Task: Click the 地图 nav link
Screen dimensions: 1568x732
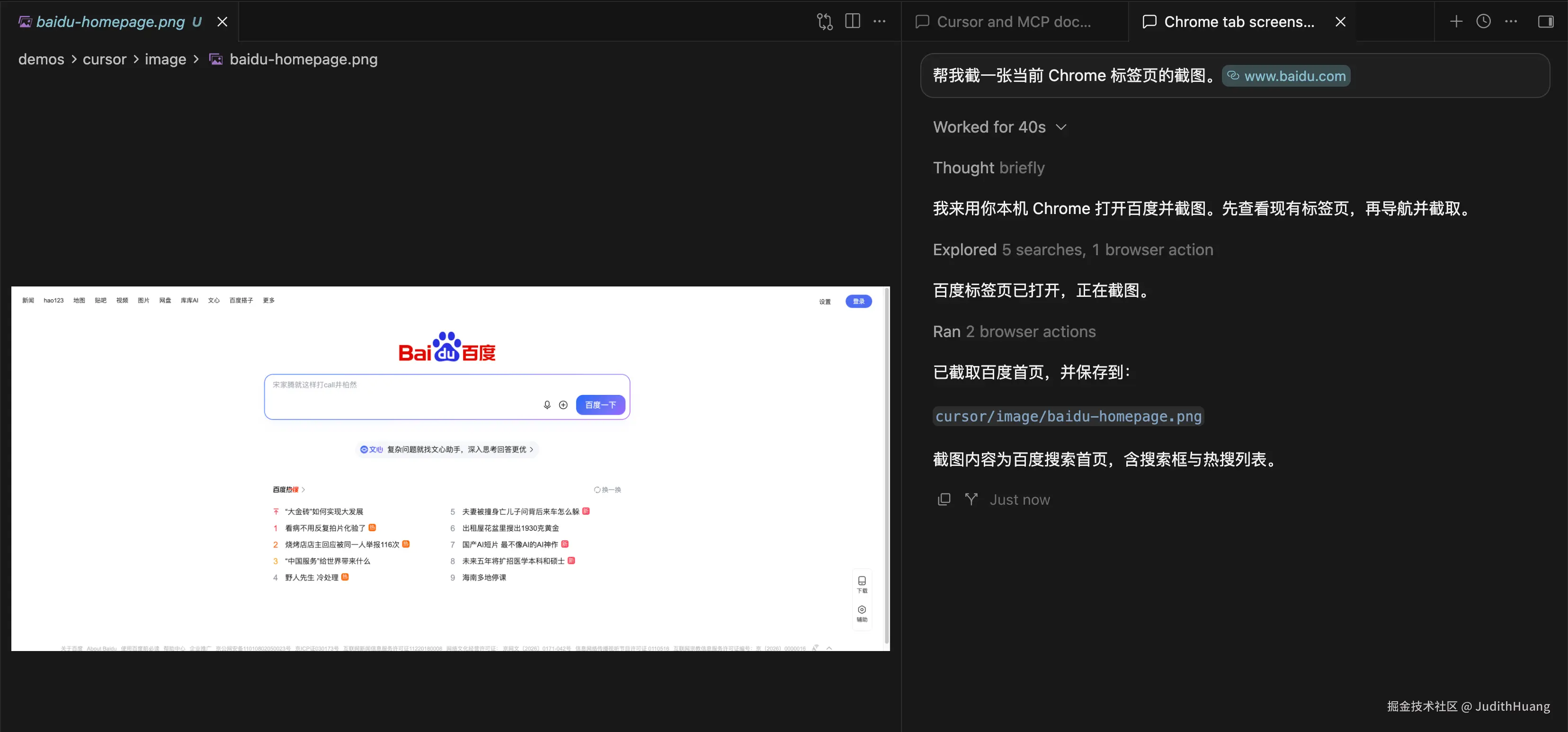Action: pyautogui.click(x=79, y=300)
